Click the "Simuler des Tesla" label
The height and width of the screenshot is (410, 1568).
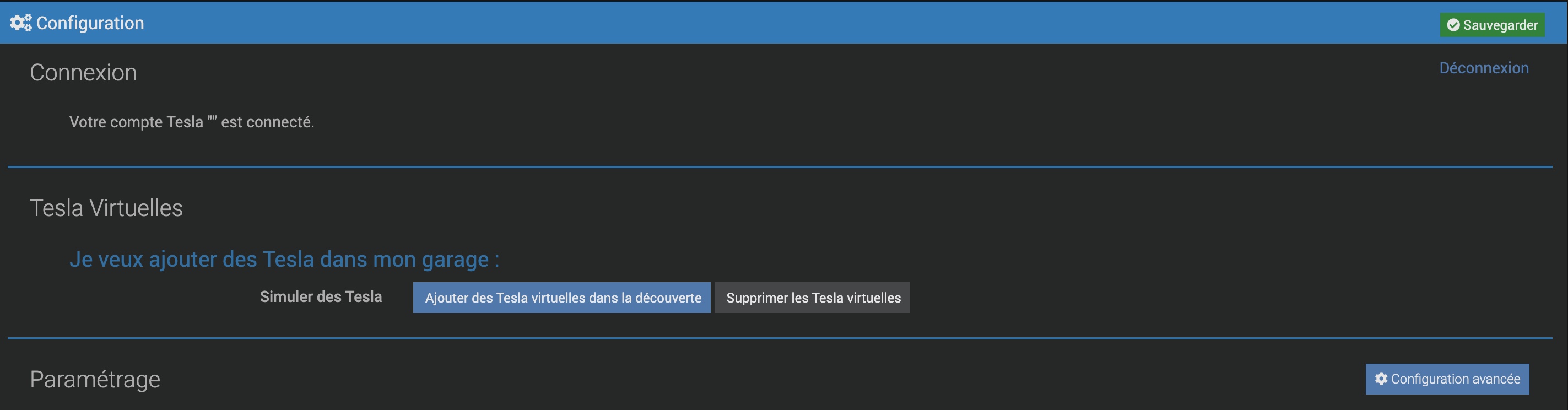tap(321, 296)
